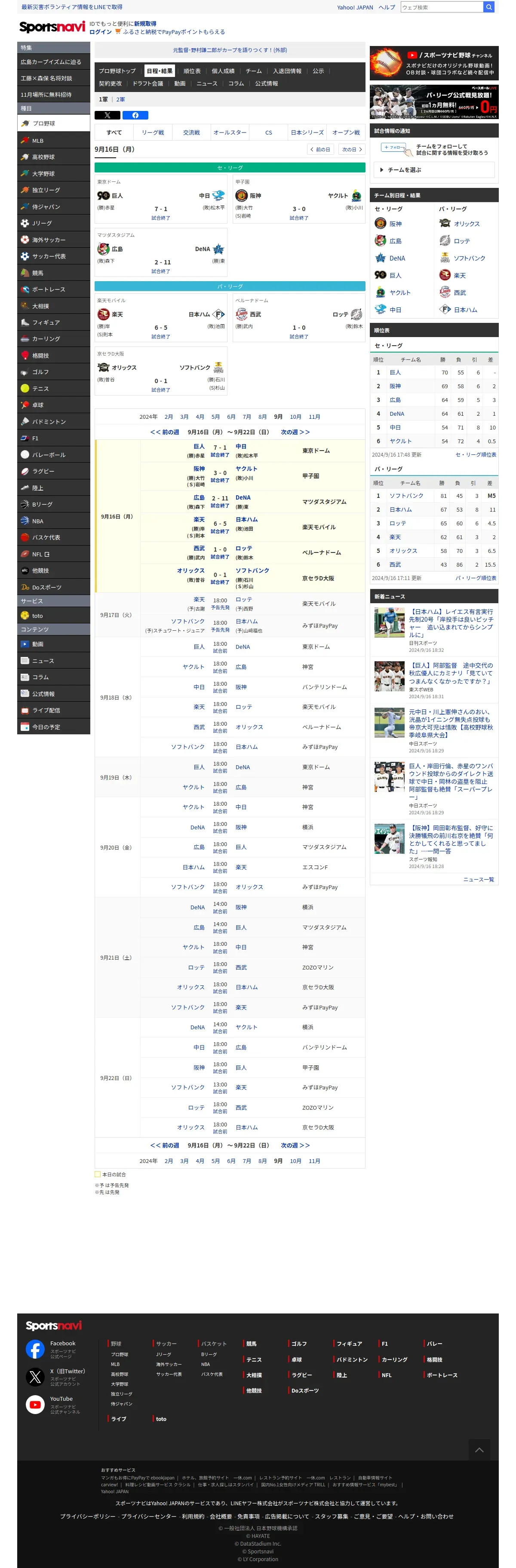This screenshot has width=516, height=1568.
Task: Open 競馬 sidebar item
Action: point(54,273)
